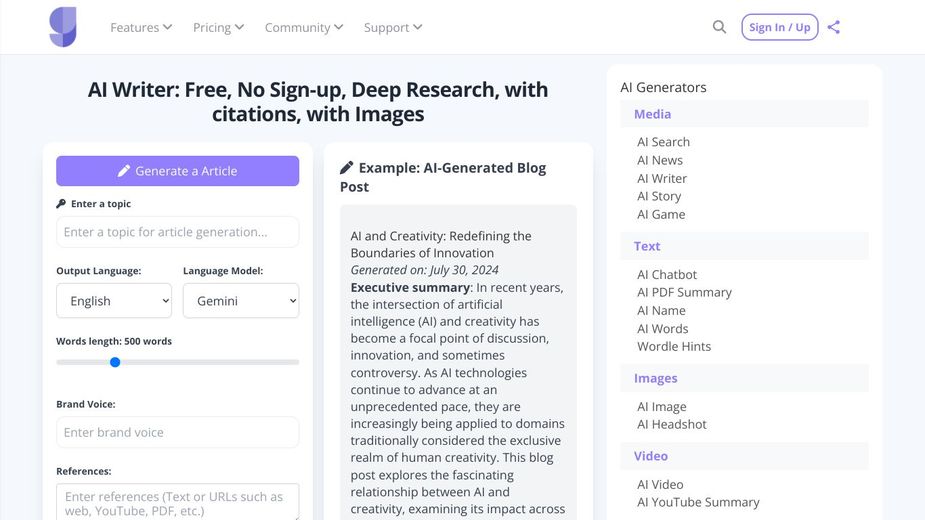Image resolution: width=925 pixels, height=520 pixels.
Task: Click the site logo icon
Action: (x=62, y=27)
